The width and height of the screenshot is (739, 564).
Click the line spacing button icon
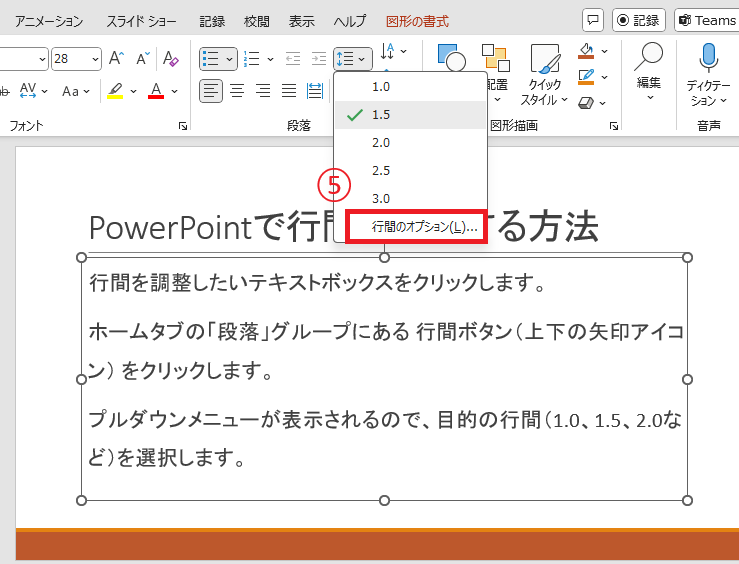(345, 59)
